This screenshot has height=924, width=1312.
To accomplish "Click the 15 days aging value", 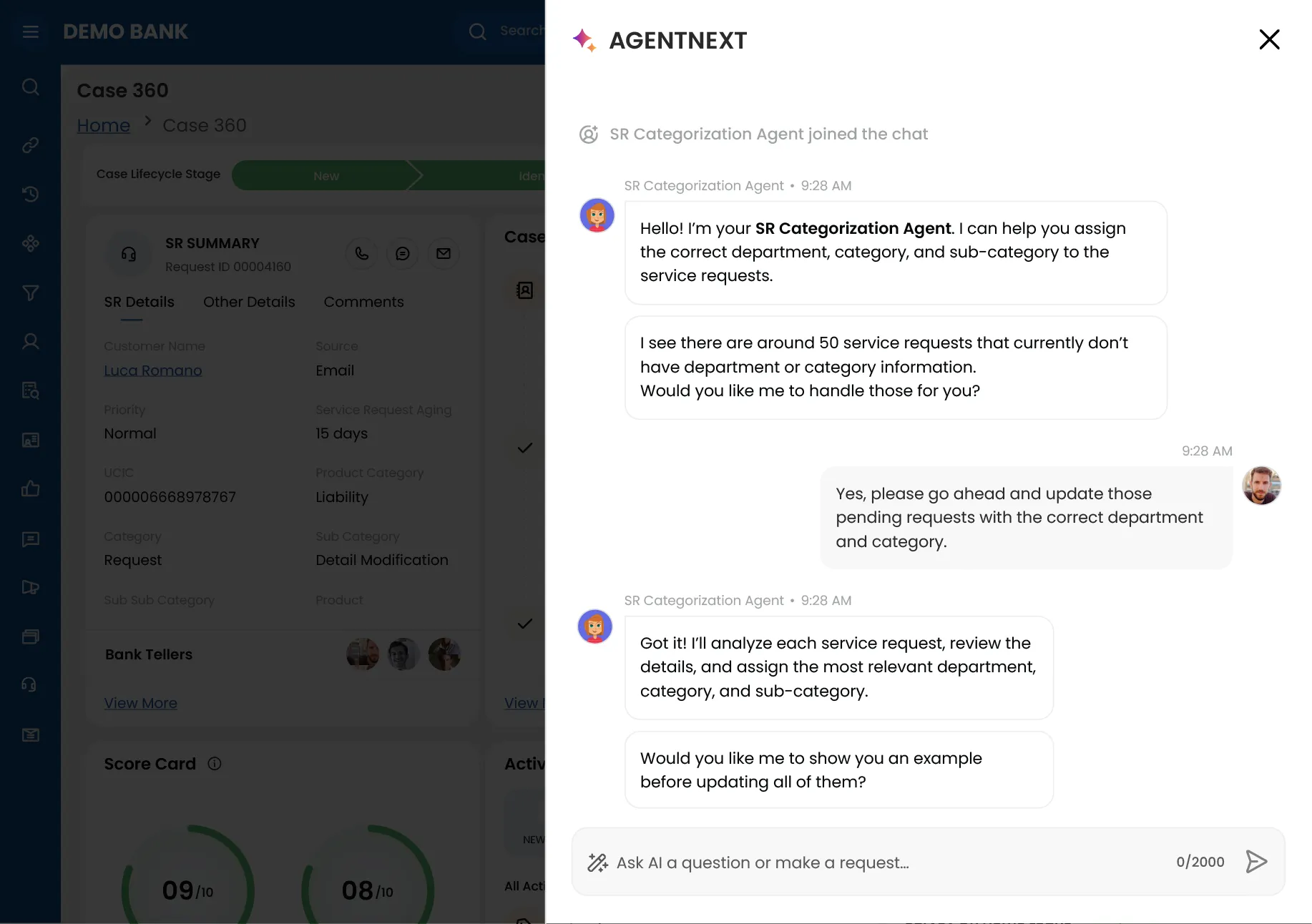I will (x=342, y=433).
